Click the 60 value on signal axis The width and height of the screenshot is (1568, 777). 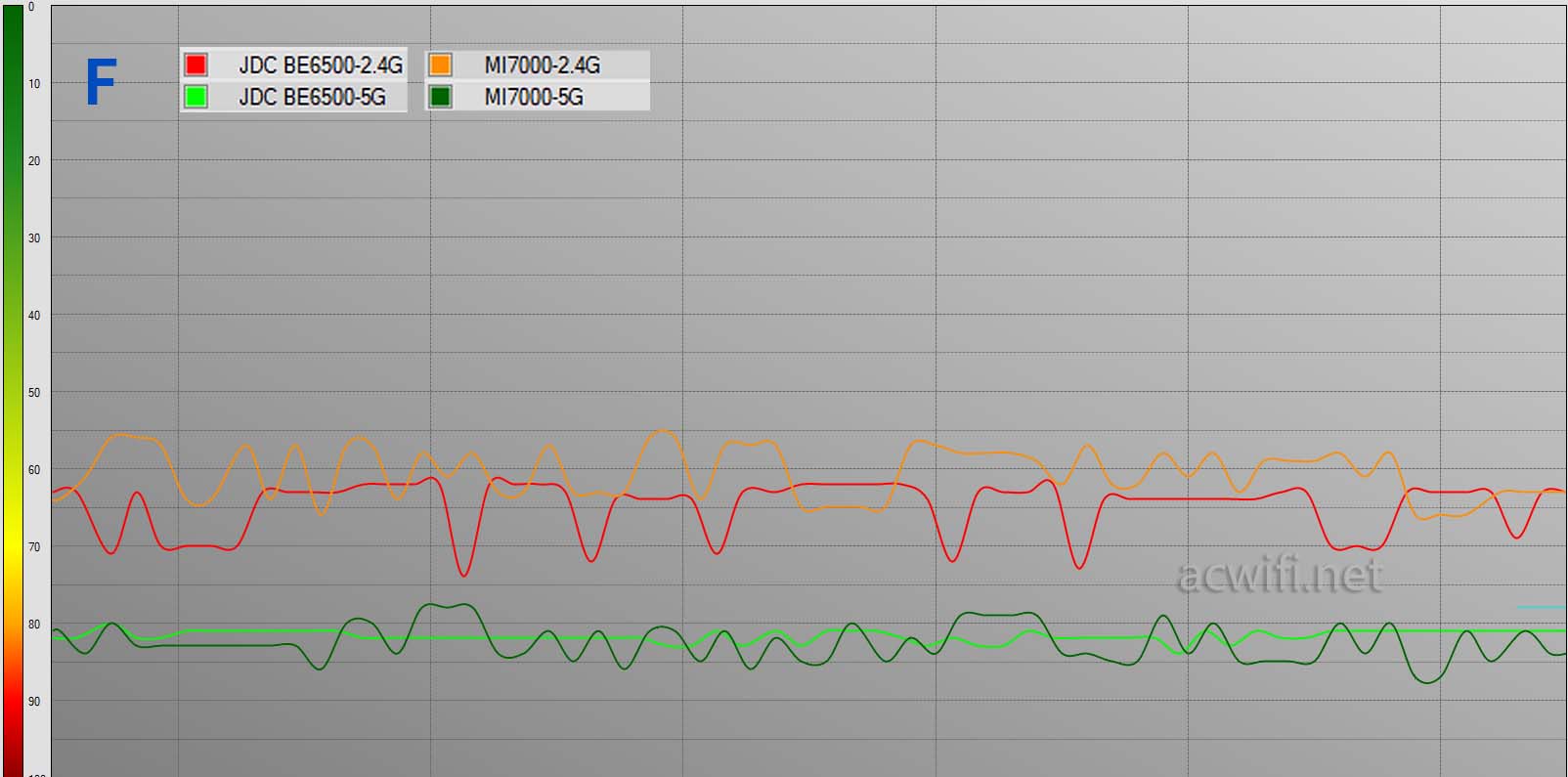(34, 470)
